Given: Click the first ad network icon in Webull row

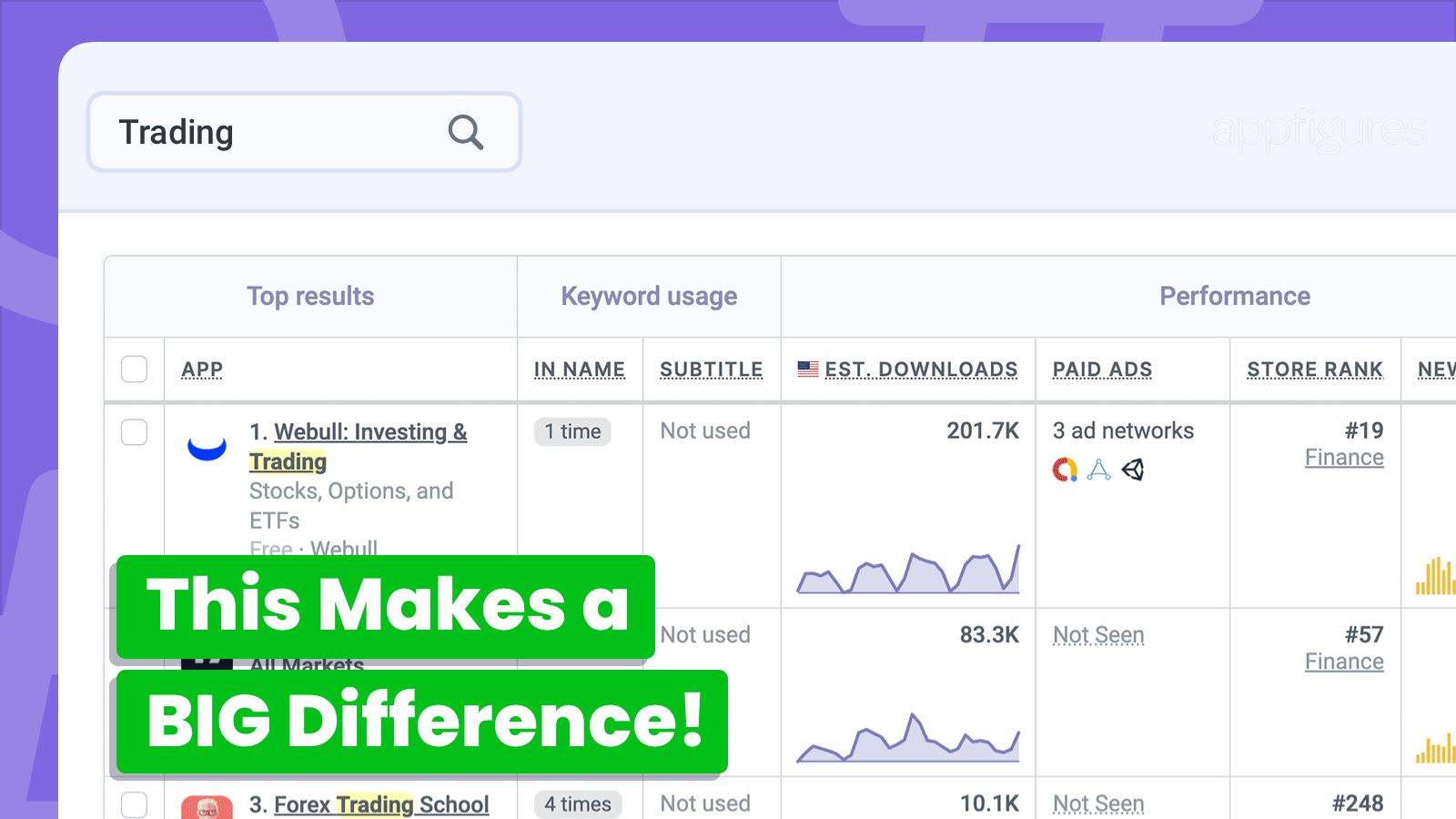Looking at the screenshot, I should pyautogui.click(x=1065, y=470).
